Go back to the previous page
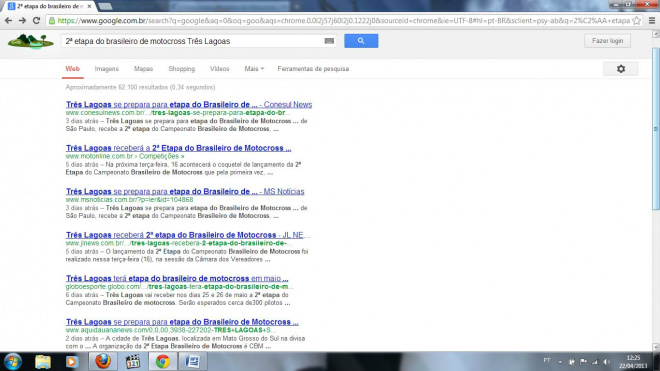Image resolution: width=660 pixels, height=371 pixels. point(8,21)
